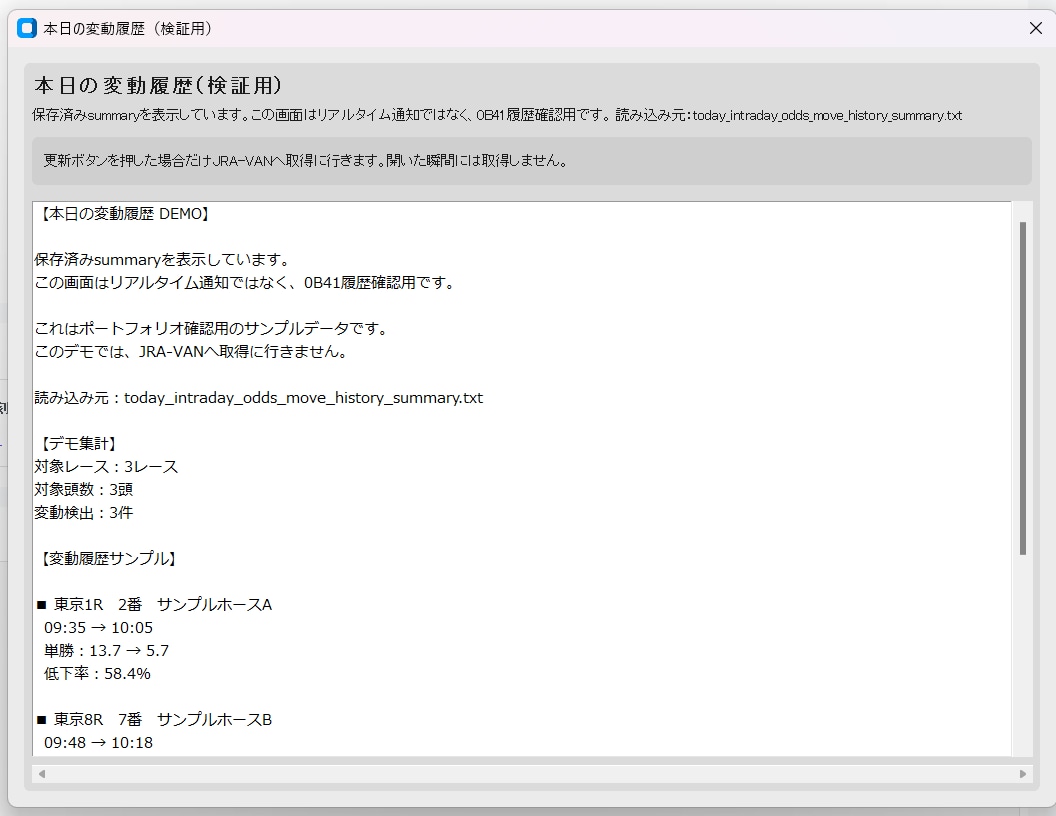
Task: Click the 【変動履歴サンプル】 section header
Action: [x=108, y=559]
